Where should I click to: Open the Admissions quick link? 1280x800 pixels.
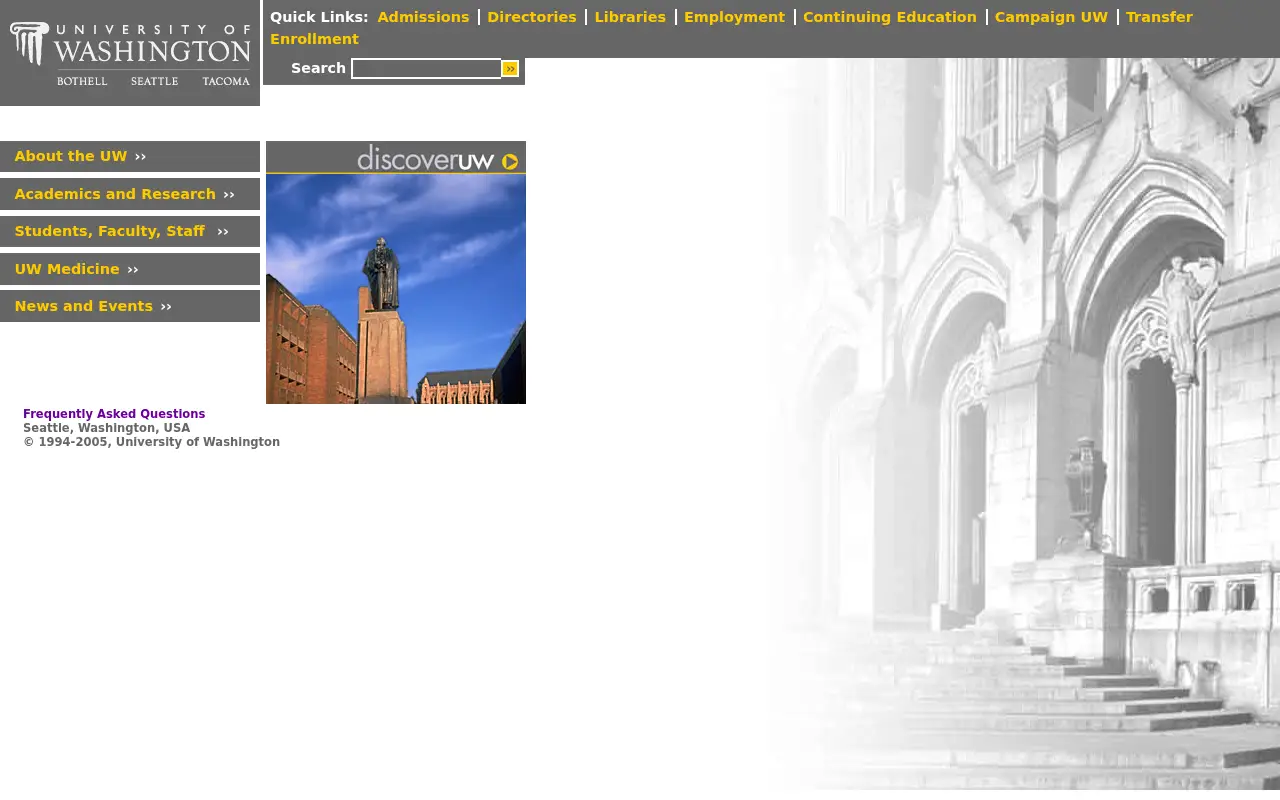[x=423, y=17]
